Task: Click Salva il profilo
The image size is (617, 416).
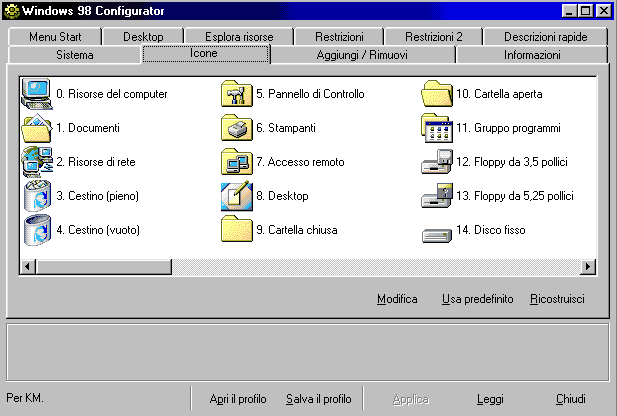Action: (319, 399)
